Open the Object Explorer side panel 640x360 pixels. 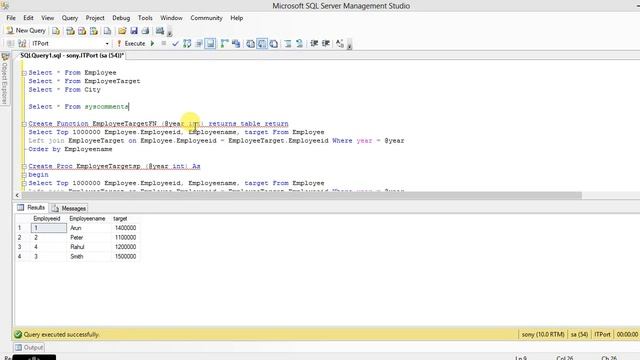pyautogui.click(x=5, y=79)
